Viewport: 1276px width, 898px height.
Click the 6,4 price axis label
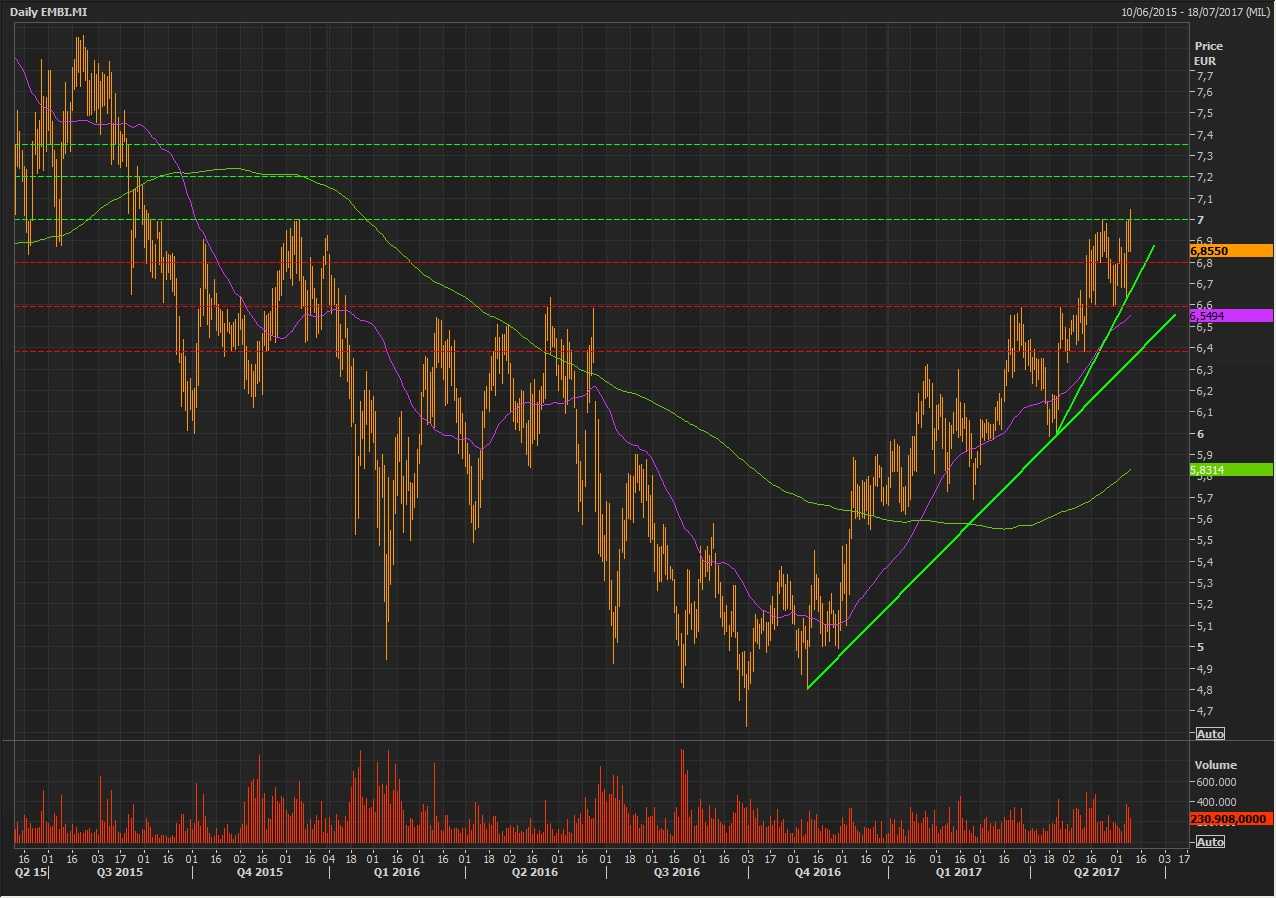(1204, 348)
